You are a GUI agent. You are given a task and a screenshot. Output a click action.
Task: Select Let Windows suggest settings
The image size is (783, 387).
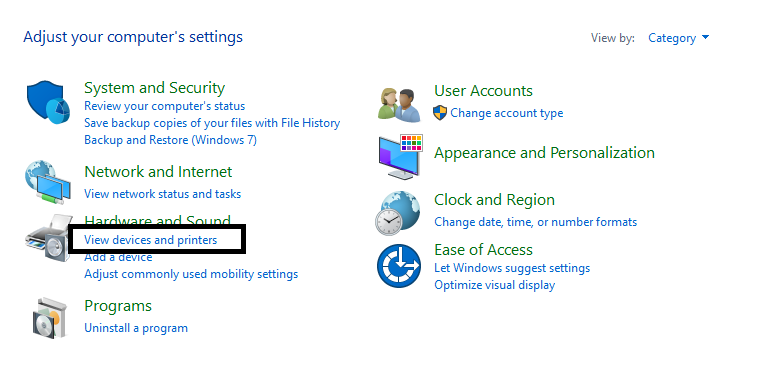tap(512, 268)
